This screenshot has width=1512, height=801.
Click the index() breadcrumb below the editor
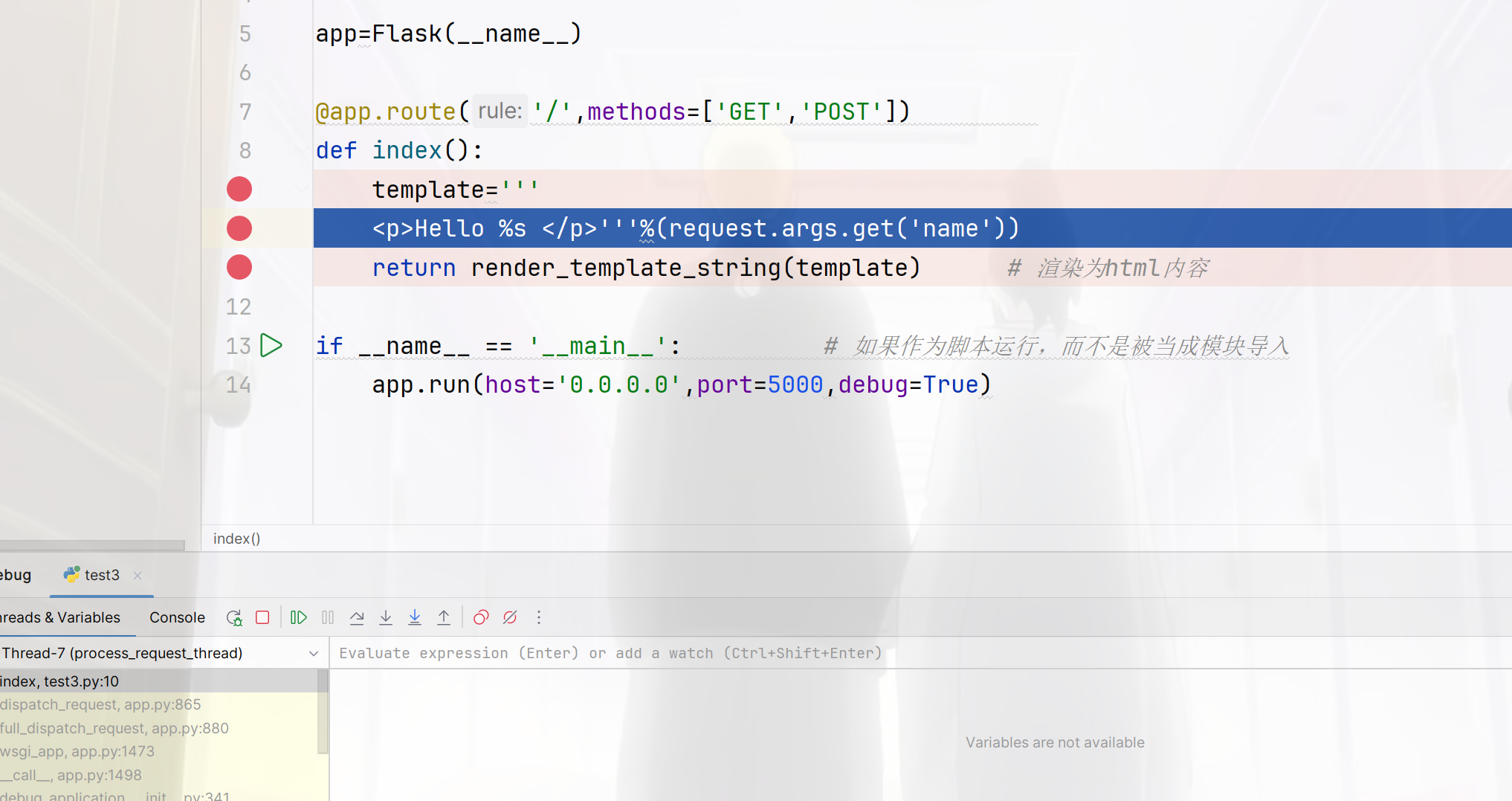(237, 538)
